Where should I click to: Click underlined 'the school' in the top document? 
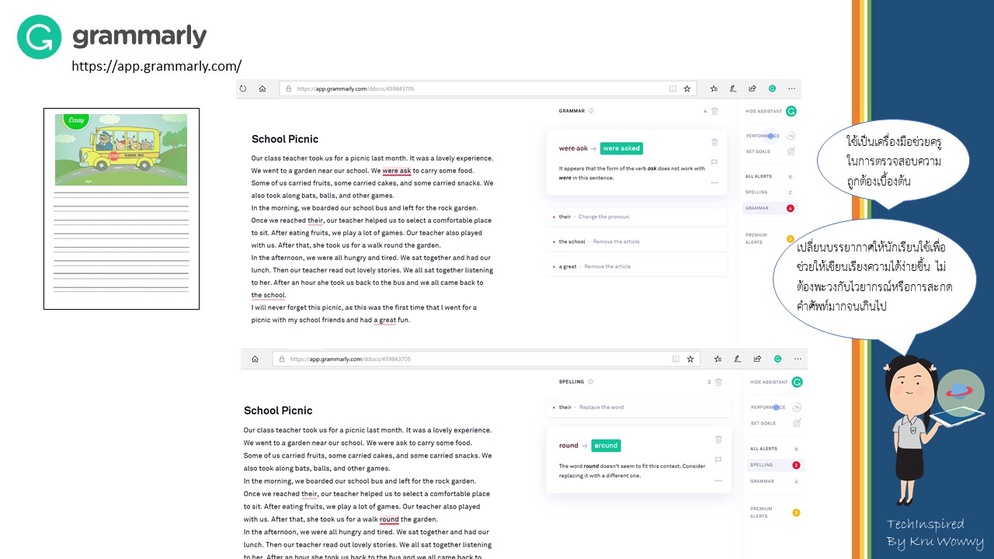click(x=268, y=295)
